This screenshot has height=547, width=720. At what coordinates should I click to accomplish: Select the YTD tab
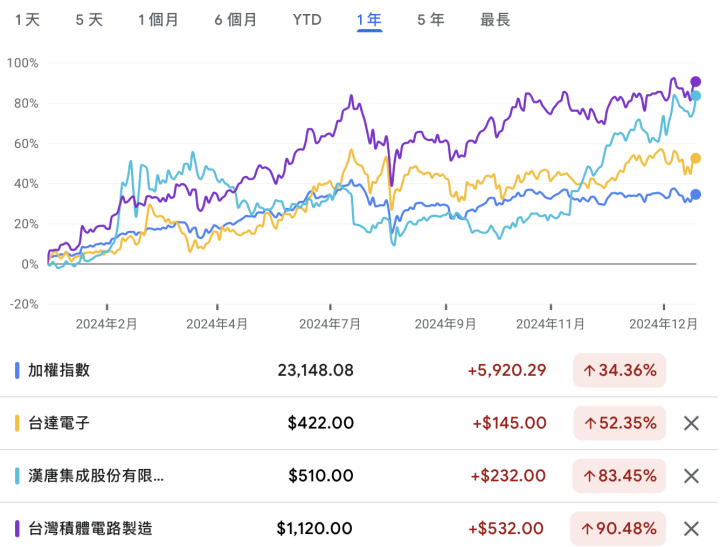307,20
